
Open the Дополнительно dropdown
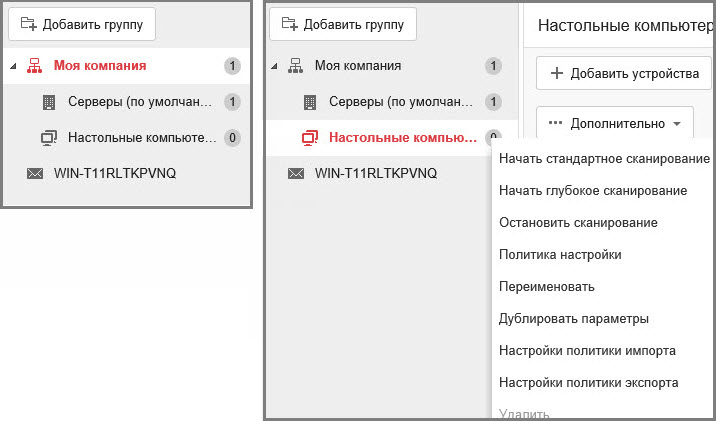[615, 124]
